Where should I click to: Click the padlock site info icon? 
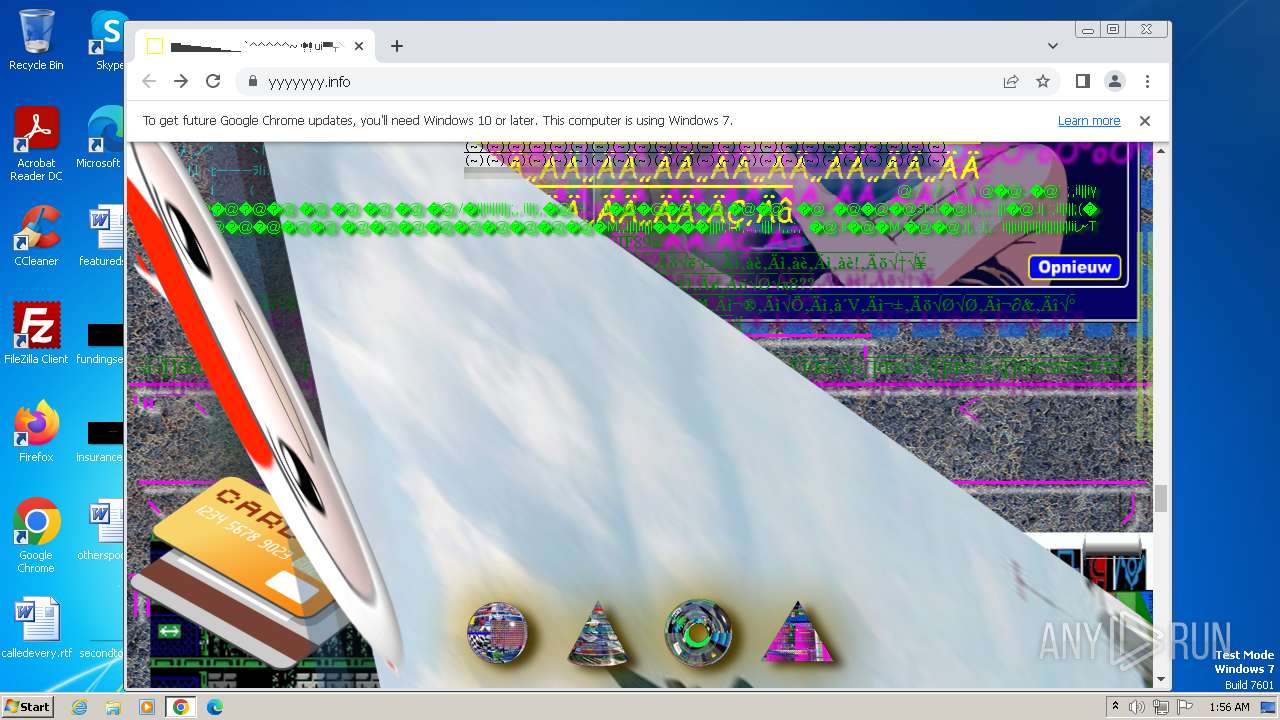[x=252, y=82]
